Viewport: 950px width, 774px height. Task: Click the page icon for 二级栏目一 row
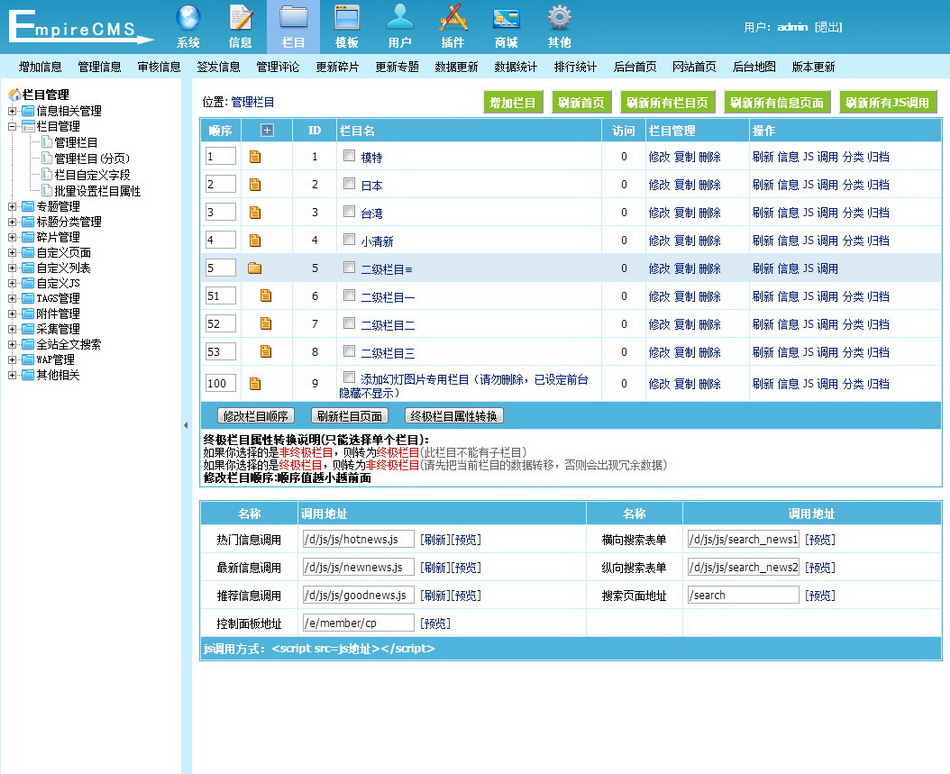point(266,296)
